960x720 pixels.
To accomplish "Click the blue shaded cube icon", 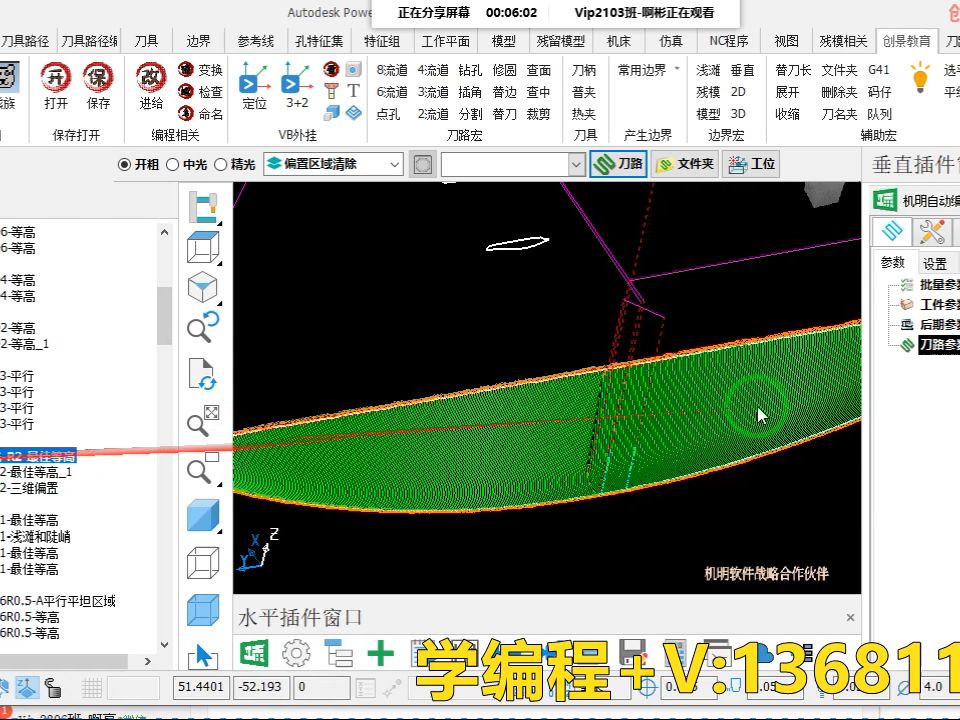I will coord(203,516).
